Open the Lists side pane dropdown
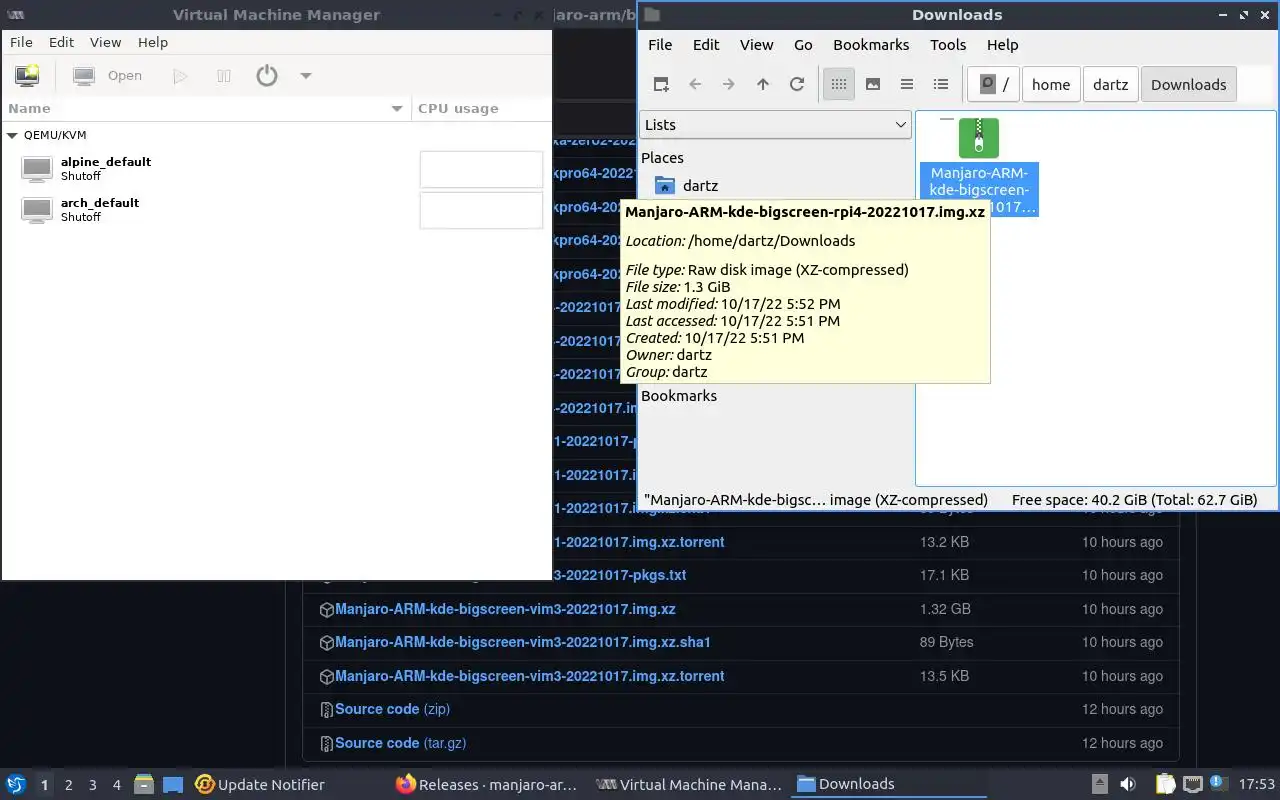This screenshot has width=1280, height=800. (x=775, y=125)
